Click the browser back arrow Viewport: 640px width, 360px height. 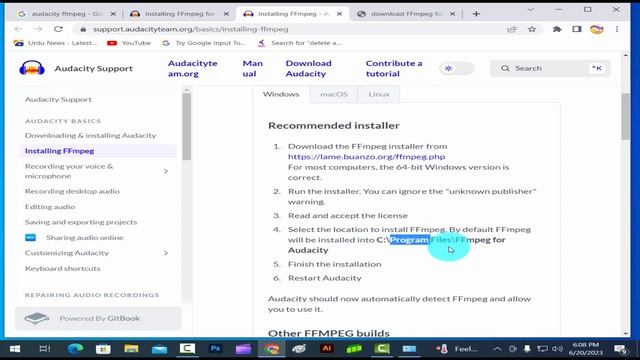coord(18,29)
